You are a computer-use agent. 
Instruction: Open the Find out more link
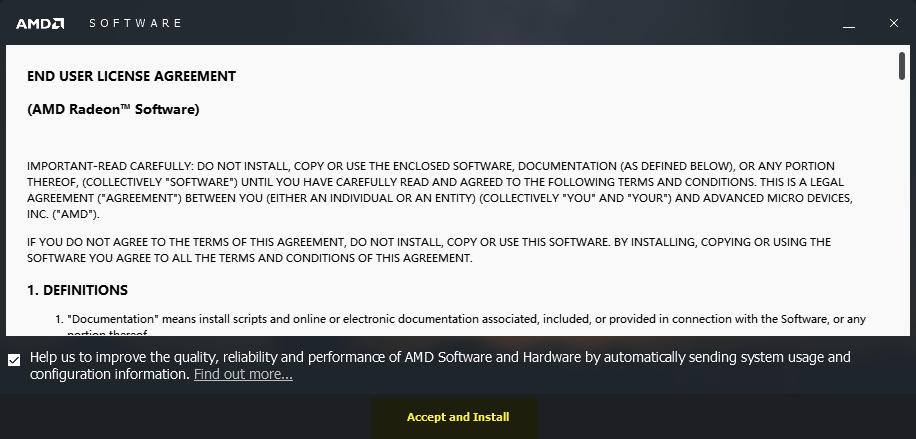pyautogui.click(x=243, y=374)
